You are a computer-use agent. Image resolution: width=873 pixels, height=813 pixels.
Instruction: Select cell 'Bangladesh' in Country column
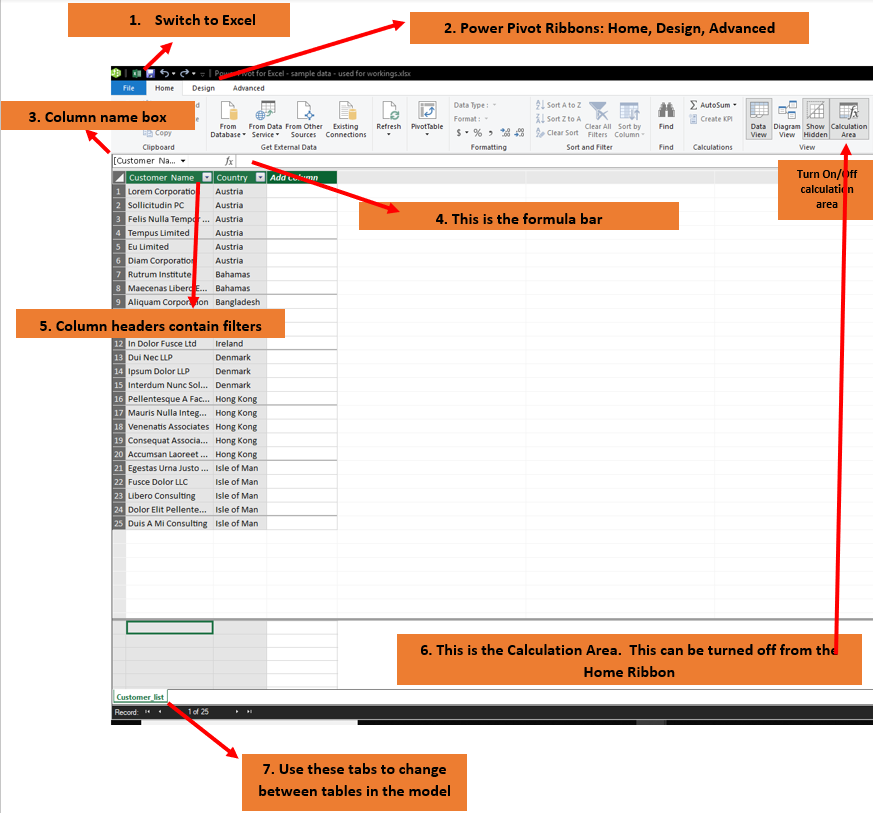point(240,302)
